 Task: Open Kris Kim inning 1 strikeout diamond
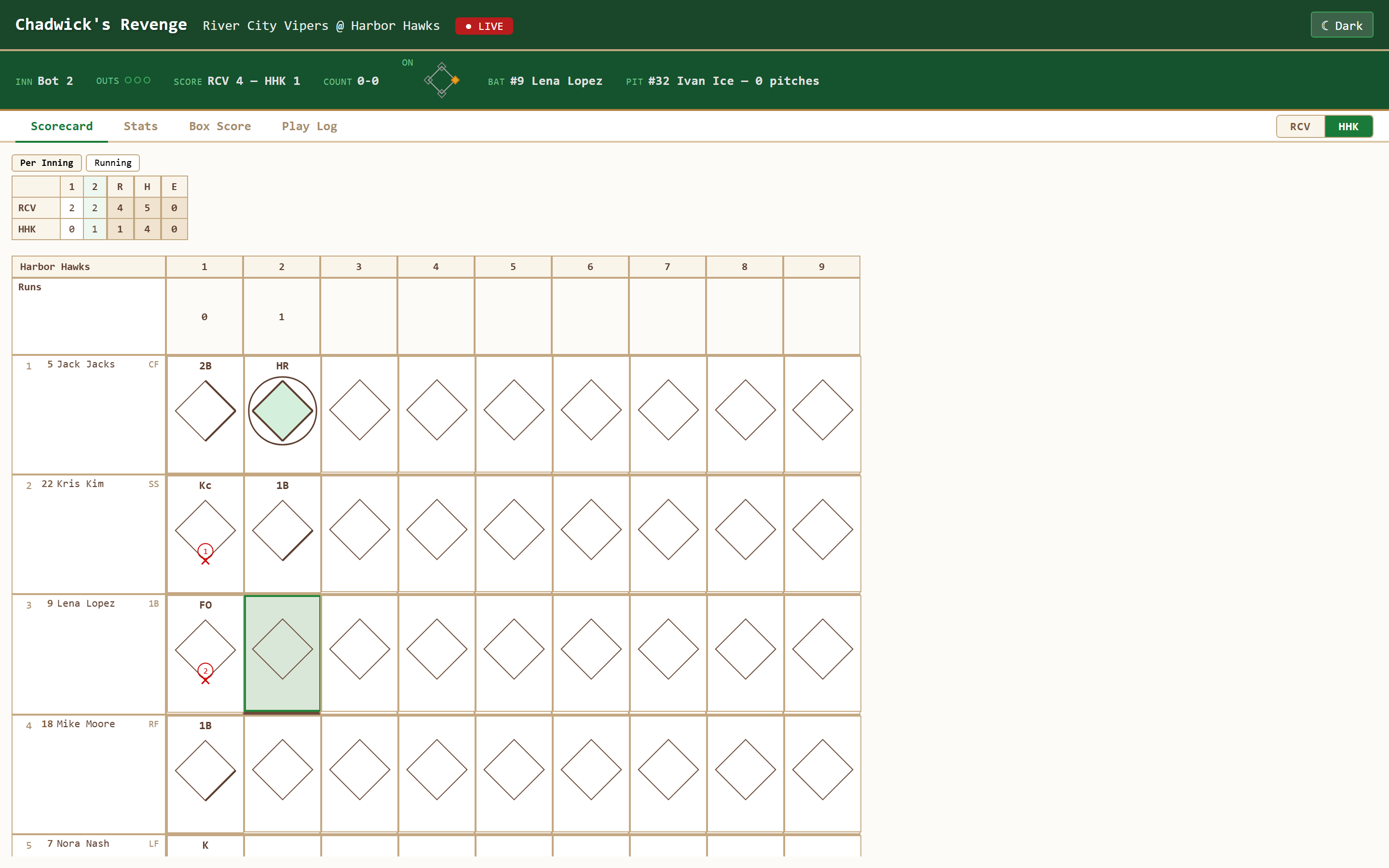pos(205,530)
